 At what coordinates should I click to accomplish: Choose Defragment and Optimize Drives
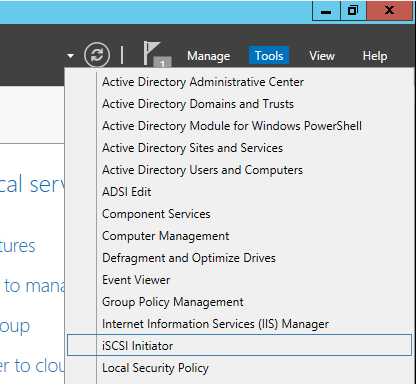pos(239,258)
